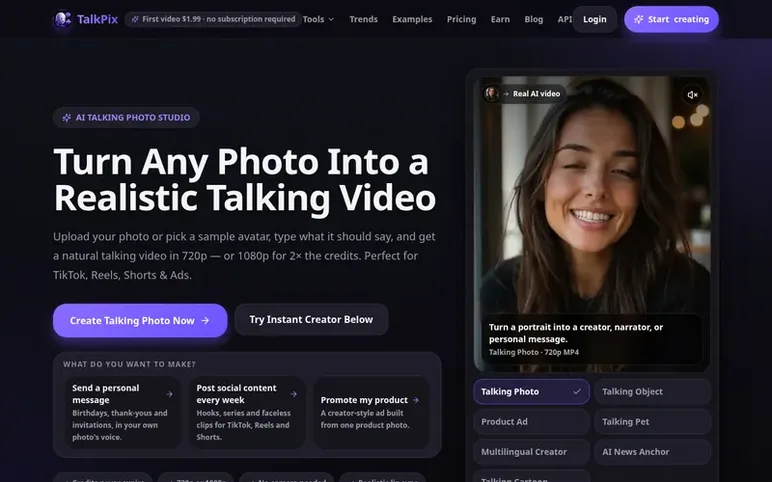Image resolution: width=772 pixels, height=482 pixels.
Task: Click the Login button
Action: click(595, 19)
